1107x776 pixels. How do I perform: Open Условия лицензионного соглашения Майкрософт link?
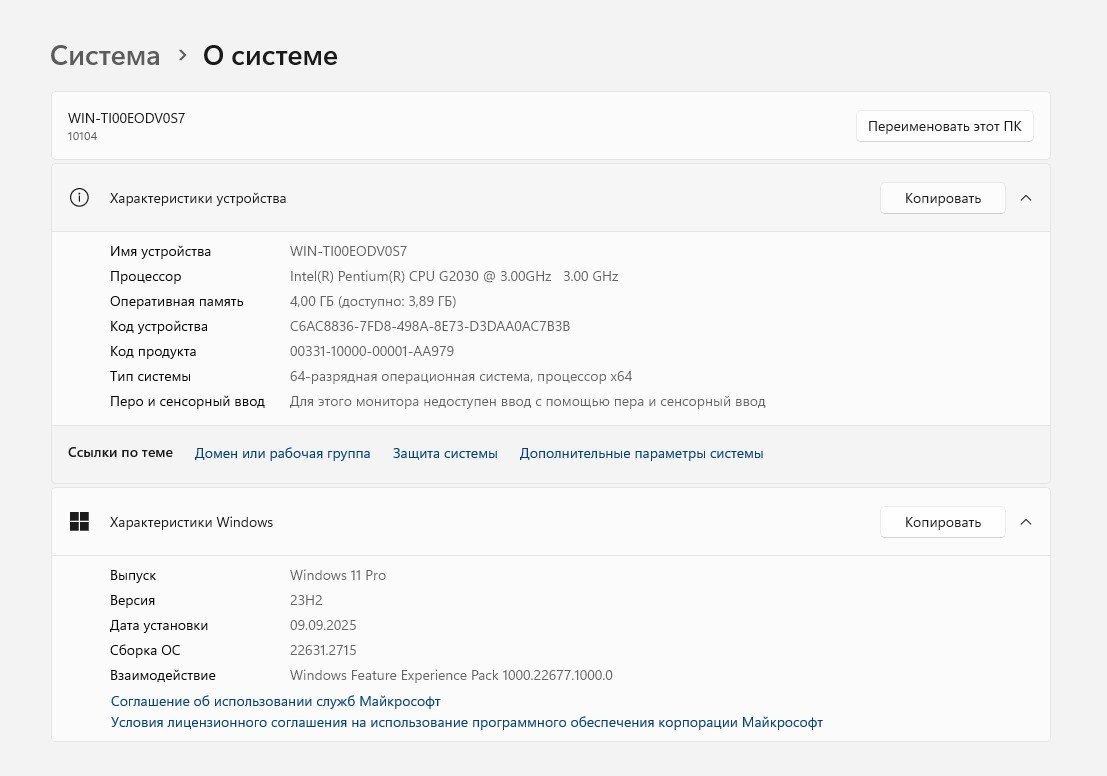467,722
